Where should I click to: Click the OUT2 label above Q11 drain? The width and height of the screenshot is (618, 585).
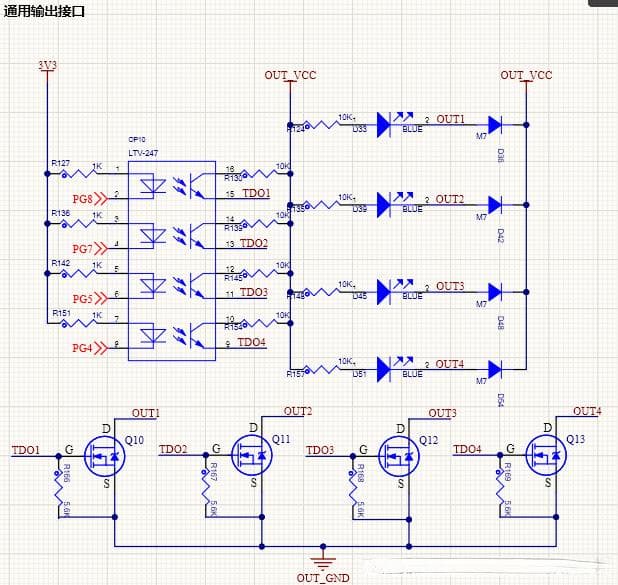(x=298, y=412)
